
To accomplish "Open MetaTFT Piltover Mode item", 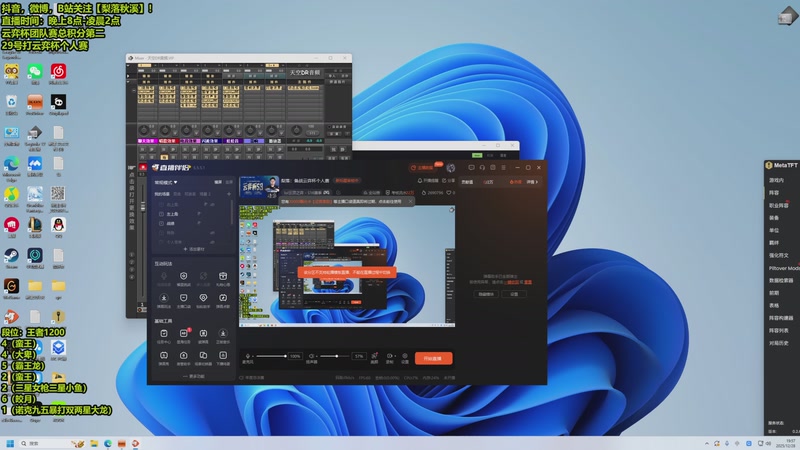I will (x=784, y=268).
